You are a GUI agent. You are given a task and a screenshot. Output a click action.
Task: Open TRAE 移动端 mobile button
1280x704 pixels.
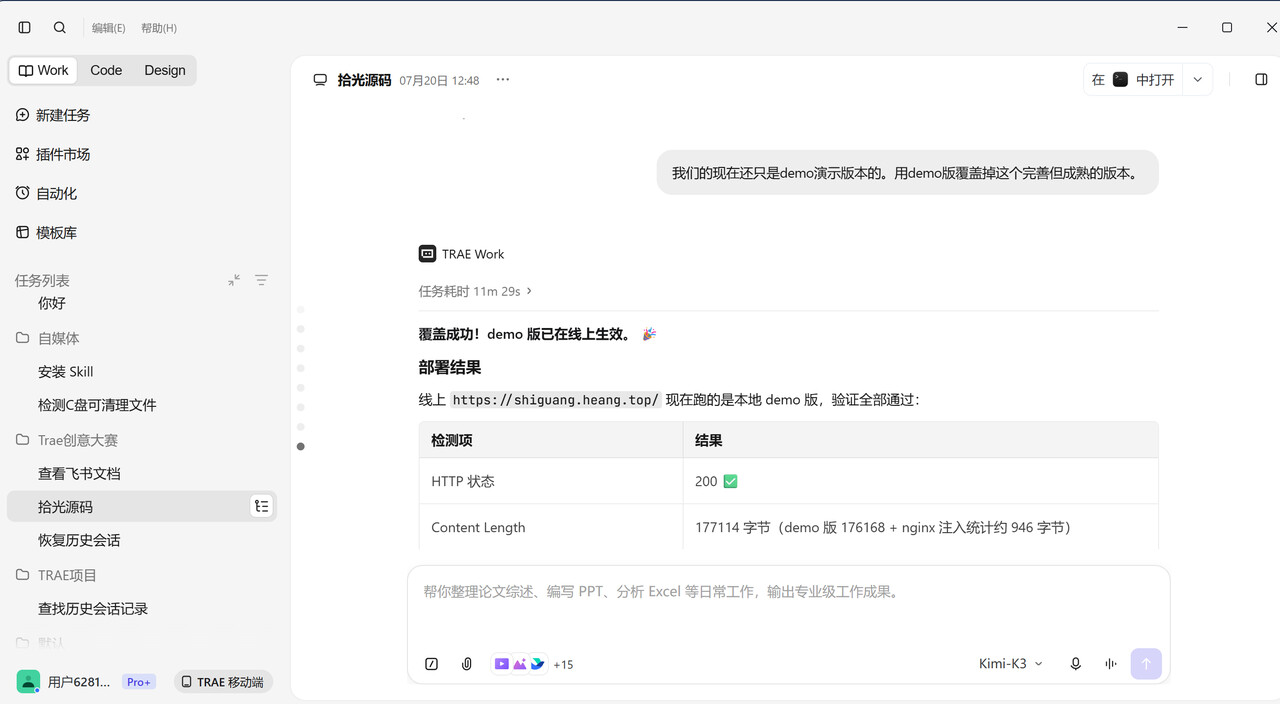(222, 682)
